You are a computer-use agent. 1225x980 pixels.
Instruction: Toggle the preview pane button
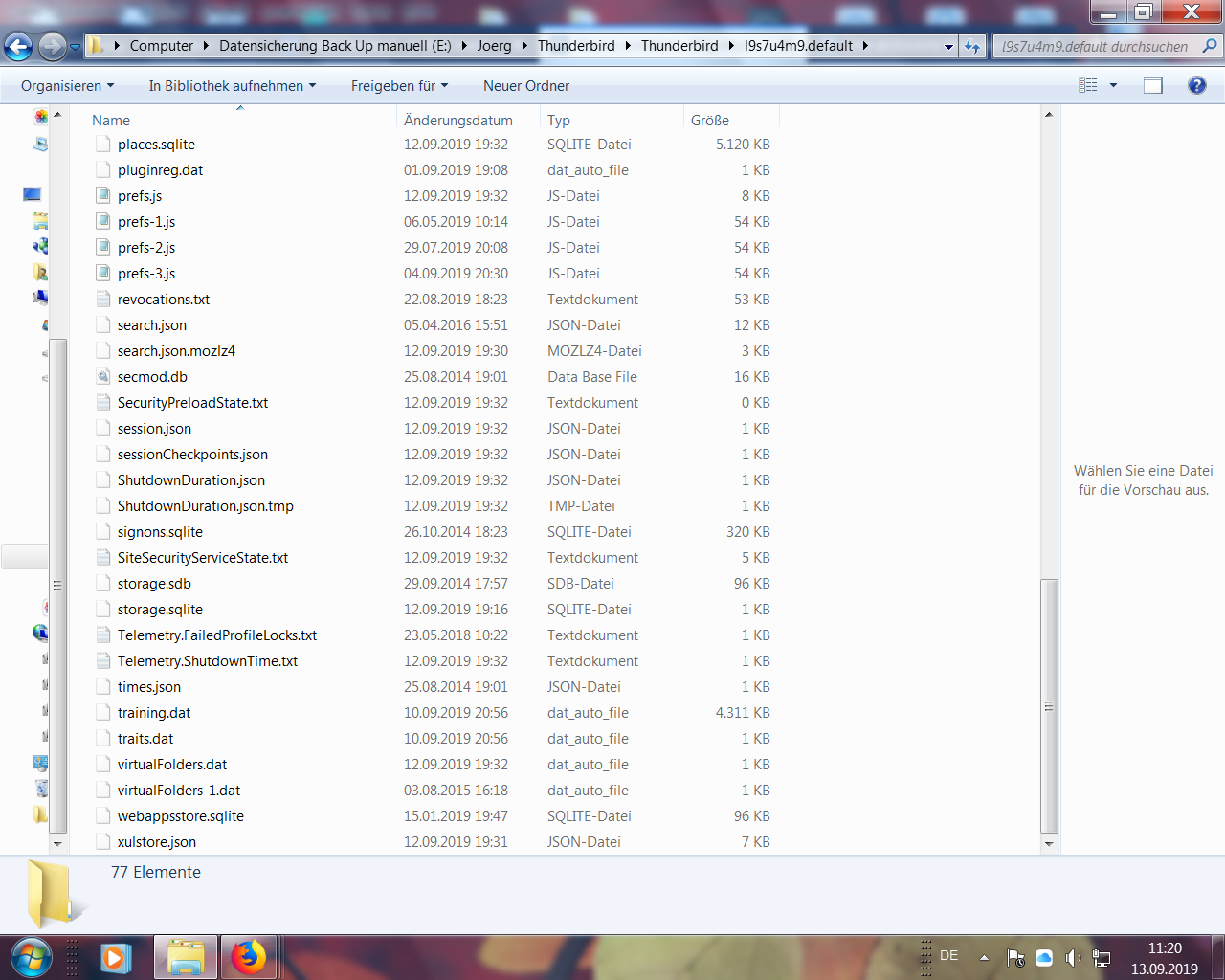click(x=1153, y=85)
